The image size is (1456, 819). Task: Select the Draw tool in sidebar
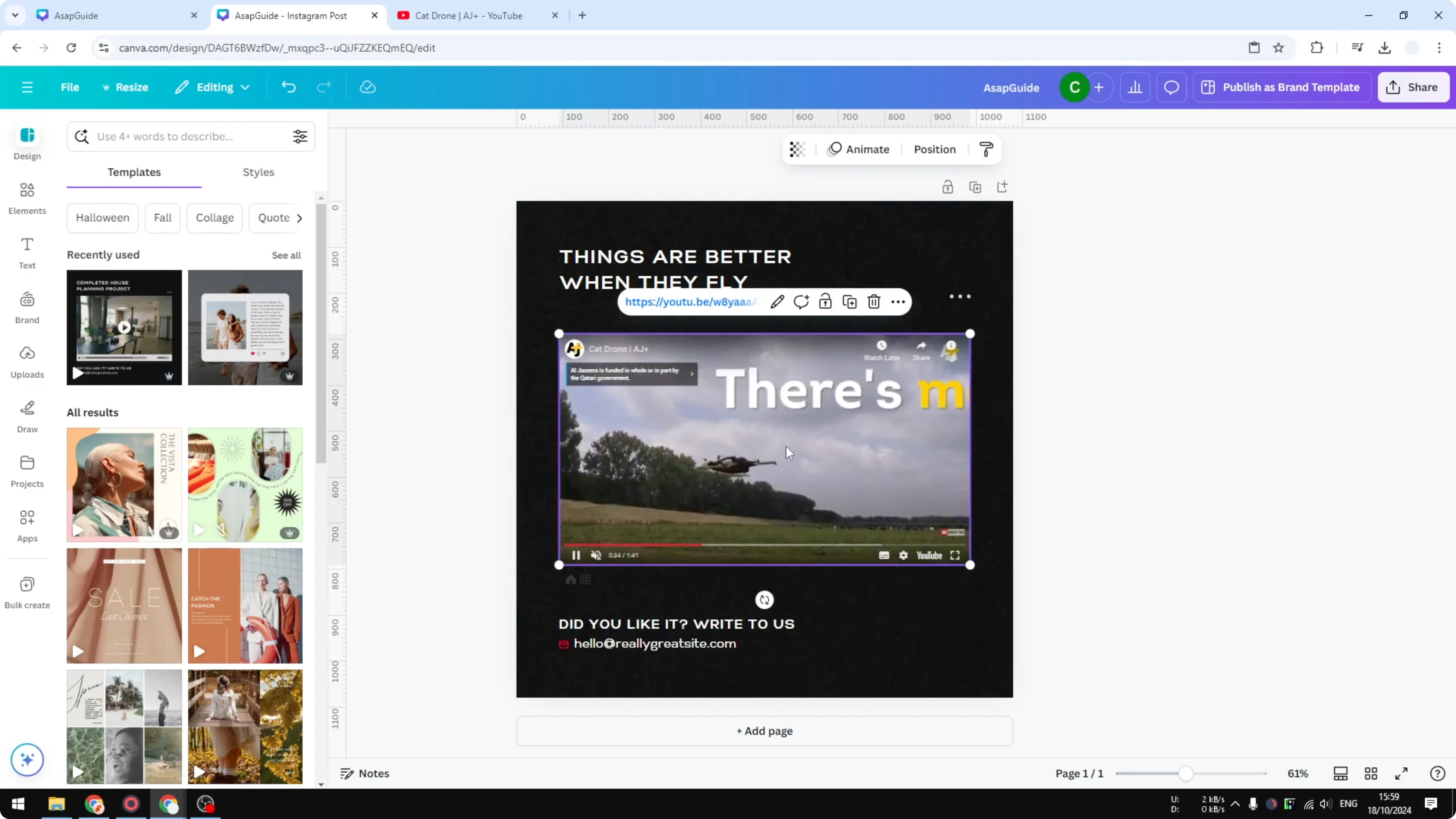point(27,417)
